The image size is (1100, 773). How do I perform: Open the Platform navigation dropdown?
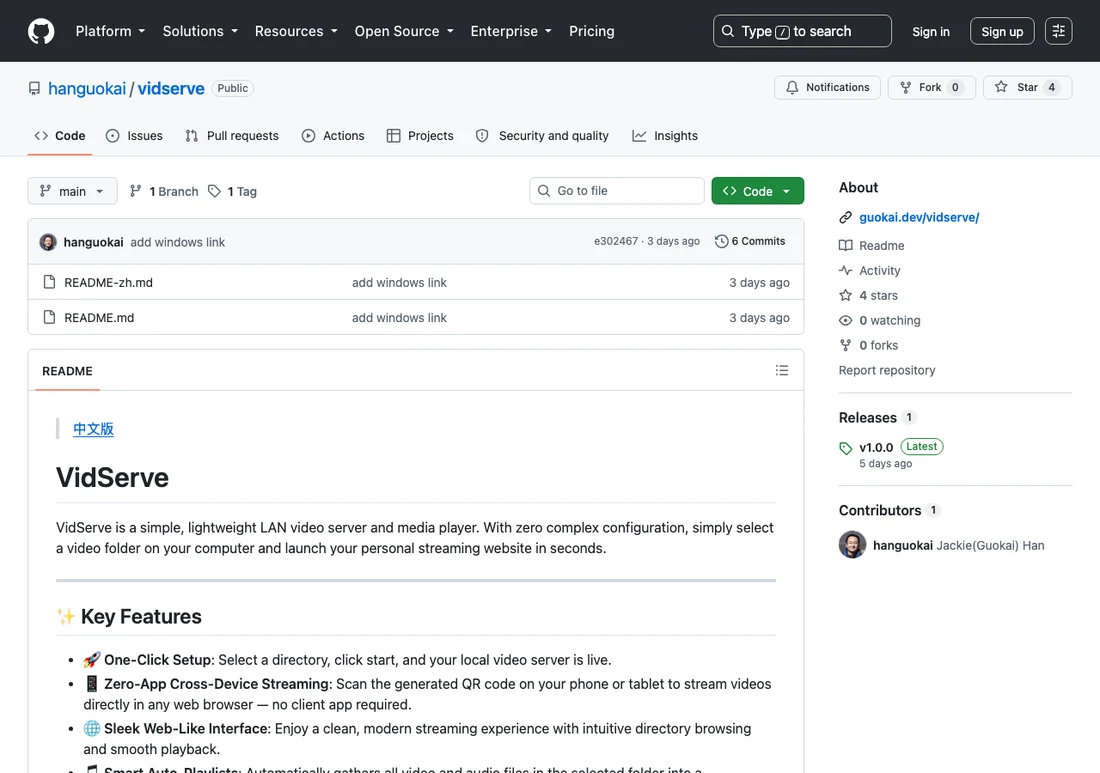tap(110, 32)
